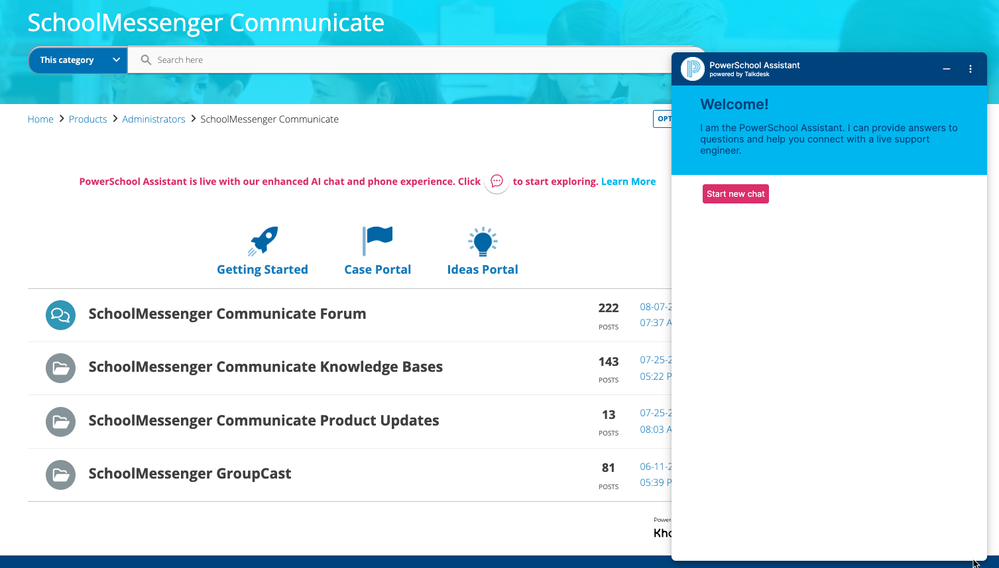Go to the Home breadcrumb
The width and height of the screenshot is (999, 568).
pyautogui.click(x=40, y=119)
